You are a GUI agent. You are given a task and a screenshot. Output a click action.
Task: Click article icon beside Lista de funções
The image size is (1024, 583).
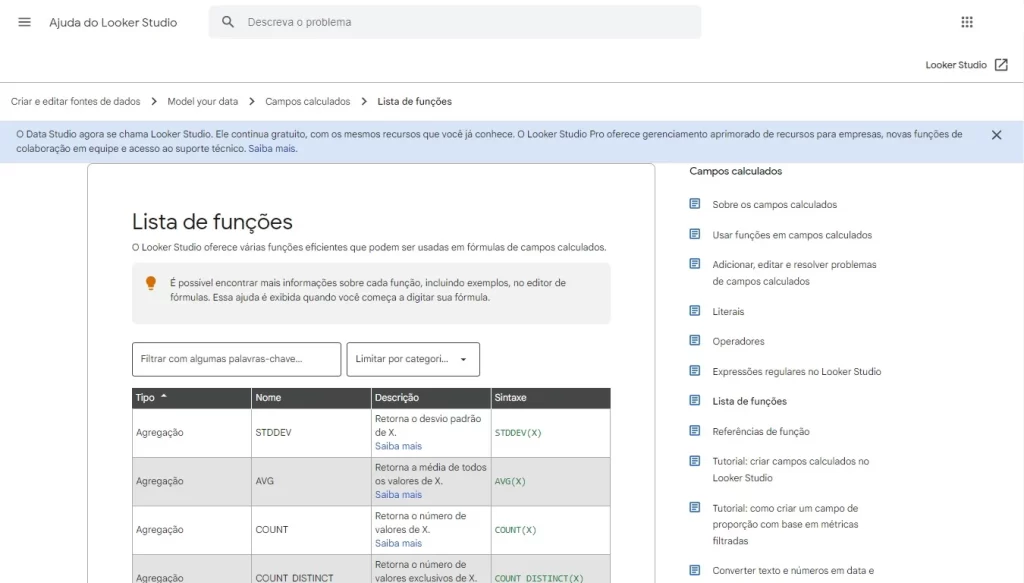click(x=695, y=400)
